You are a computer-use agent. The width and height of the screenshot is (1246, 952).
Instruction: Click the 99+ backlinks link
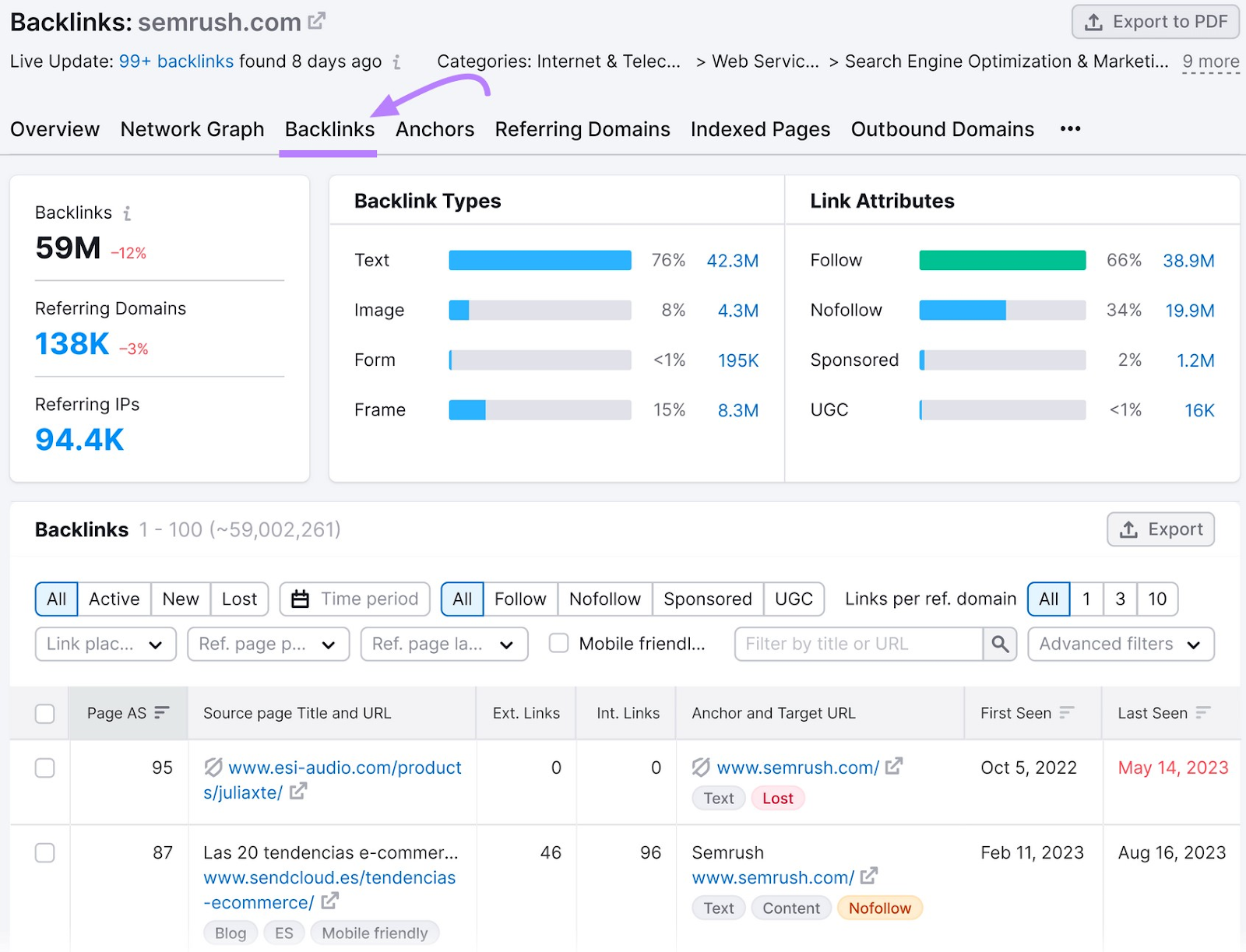coord(176,61)
